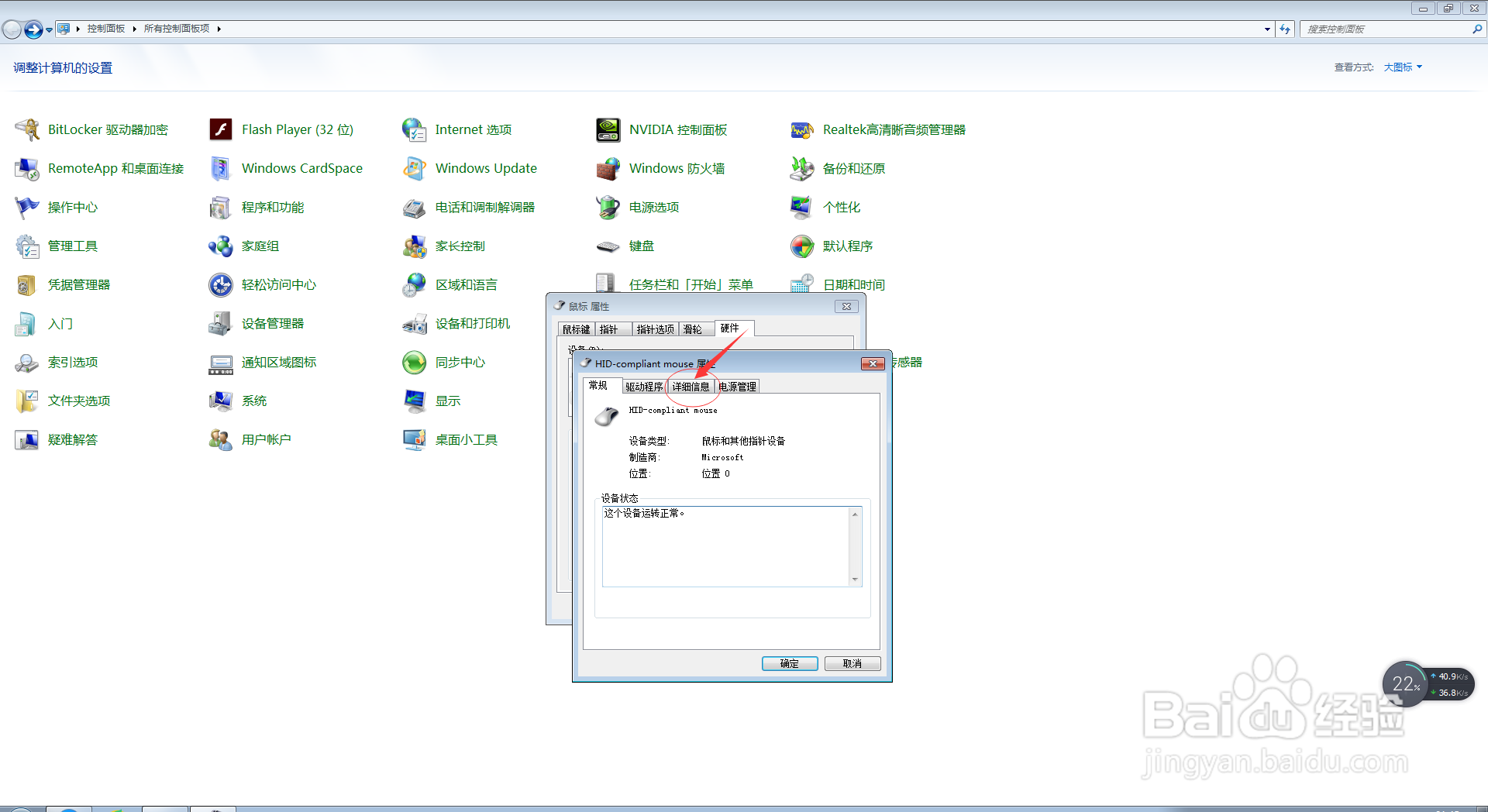Expand 控制面板 breadcrumb arrow
The height and width of the screenshot is (812, 1488).
click(134, 29)
